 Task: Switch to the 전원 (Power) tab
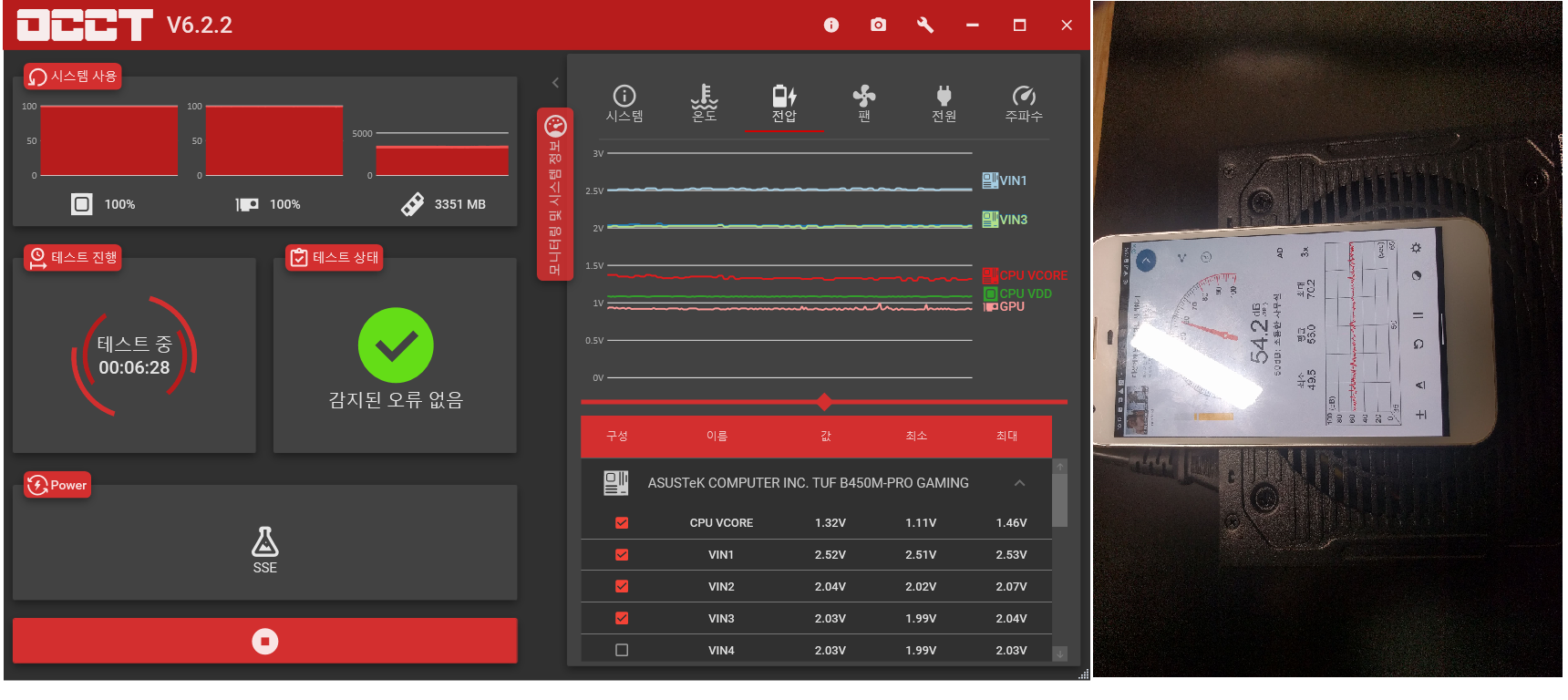tap(944, 104)
